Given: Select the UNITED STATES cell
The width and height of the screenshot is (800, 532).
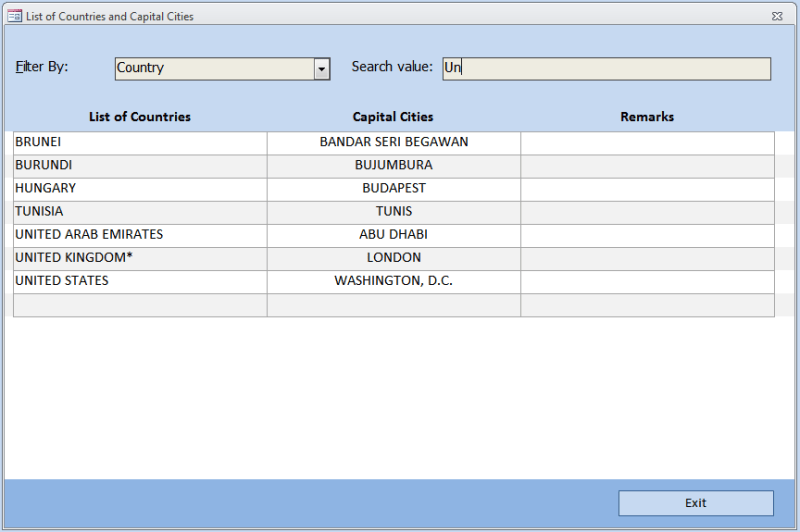Looking at the screenshot, I should [x=140, y=282].
